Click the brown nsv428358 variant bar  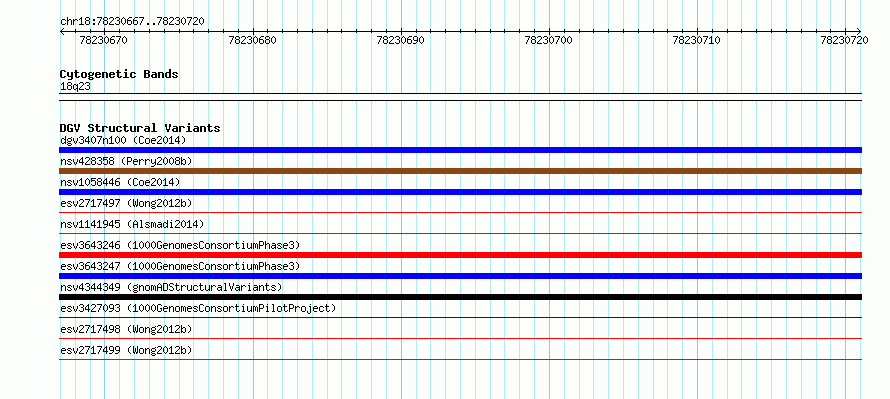click(x=460, y=171)
